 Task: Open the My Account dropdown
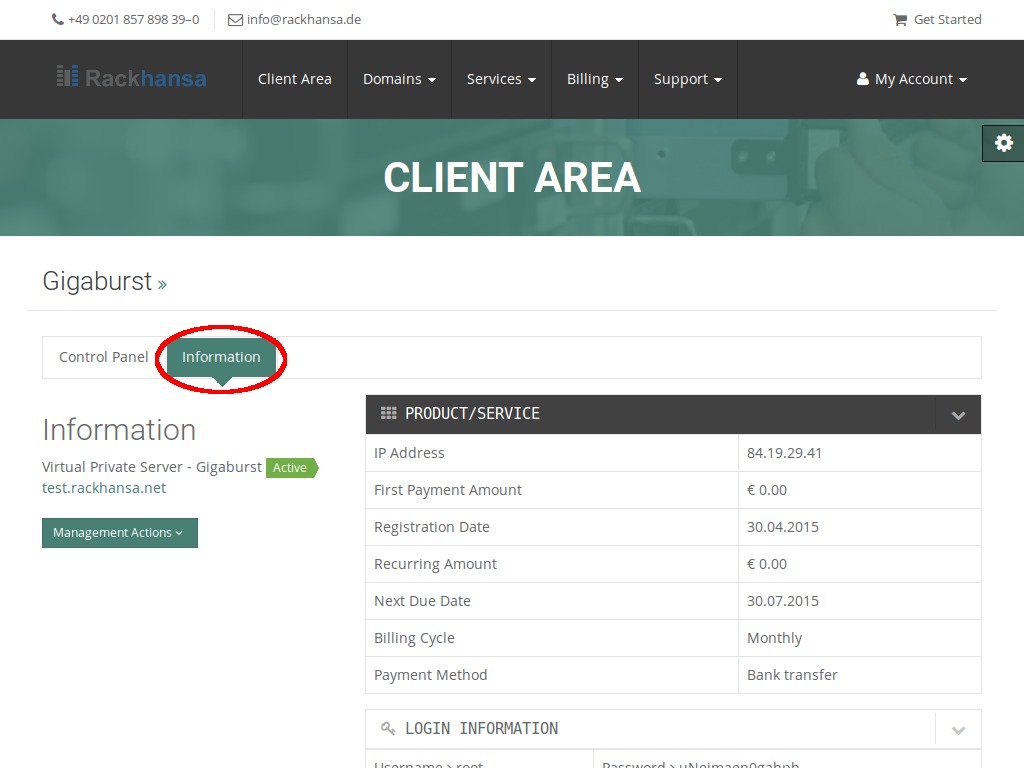click(912, 79)
